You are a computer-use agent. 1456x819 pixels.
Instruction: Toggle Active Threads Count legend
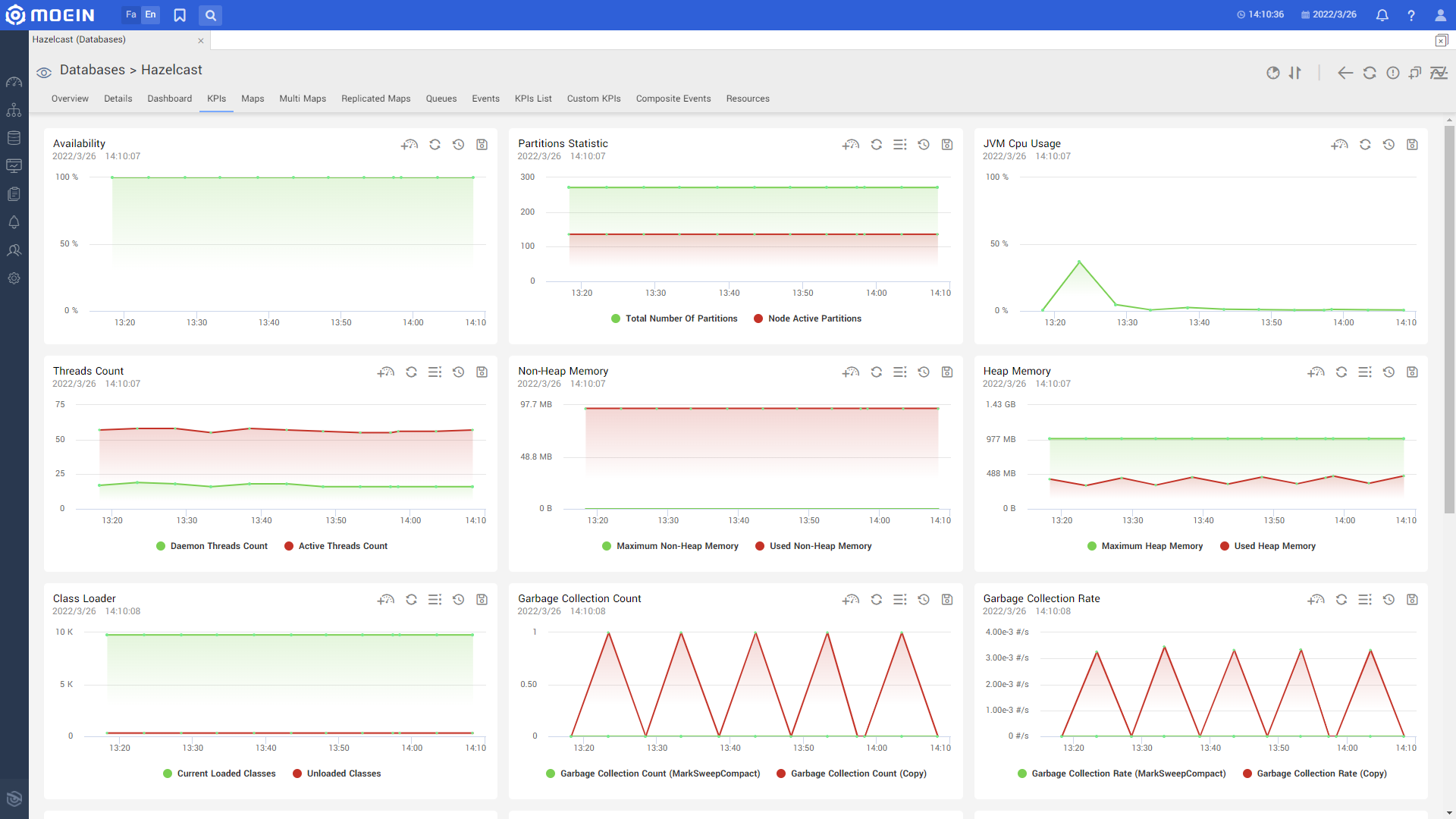tap(336, 546)
